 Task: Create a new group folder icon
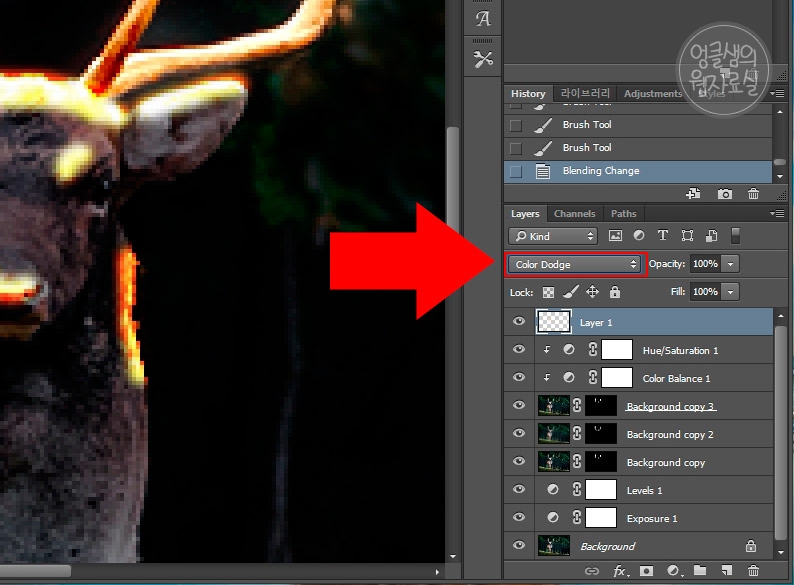pos(700,571)
